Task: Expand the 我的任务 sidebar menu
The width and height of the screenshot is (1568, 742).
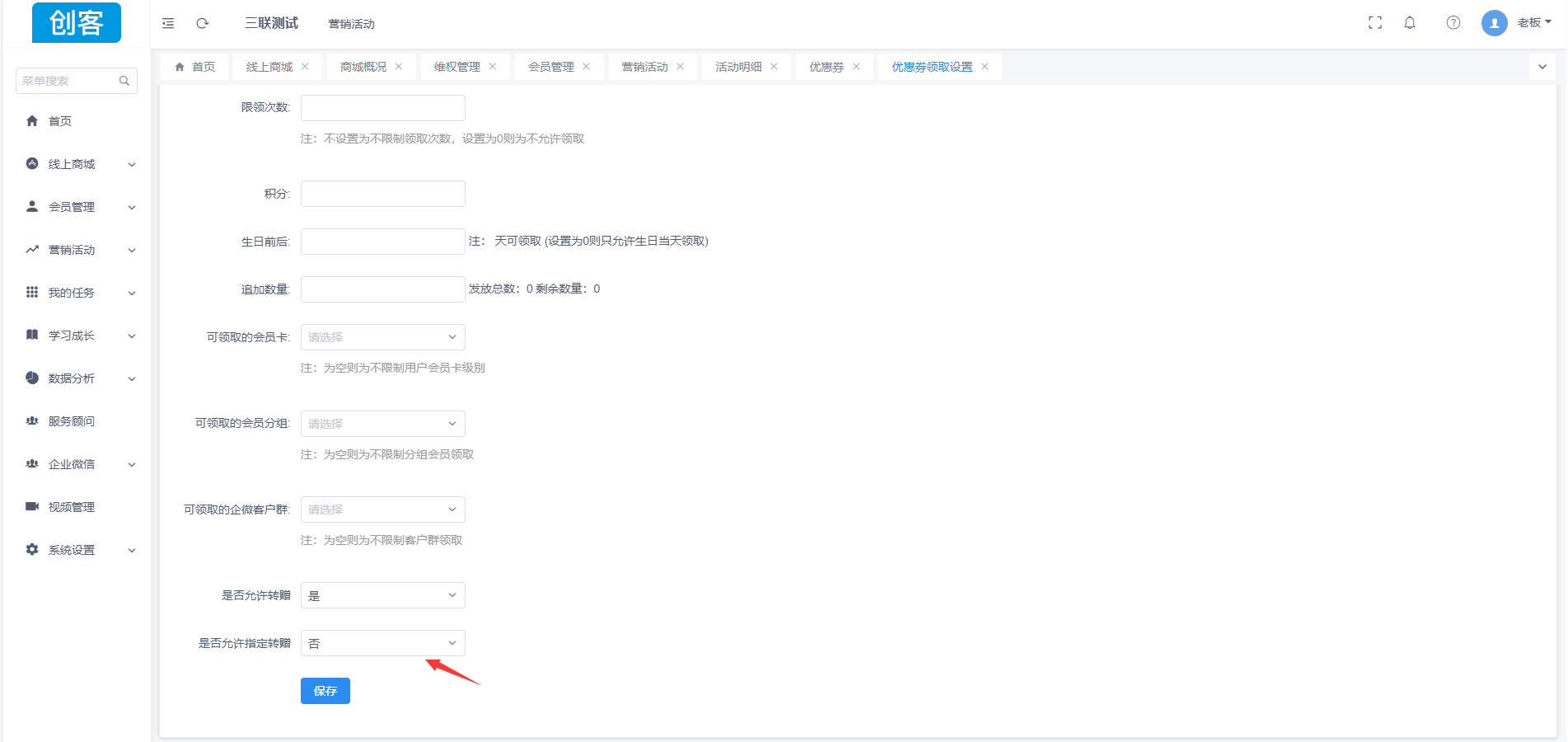Action: (x=132, y=294)
